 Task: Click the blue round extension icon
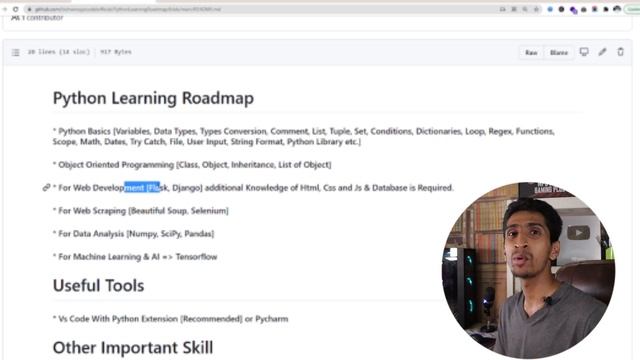pos(550,9)
